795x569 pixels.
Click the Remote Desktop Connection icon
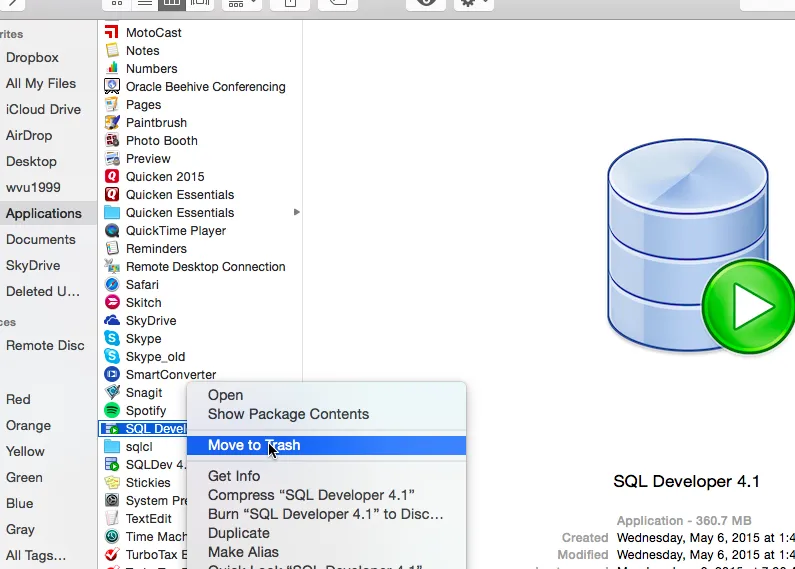[x=112, y=266]
